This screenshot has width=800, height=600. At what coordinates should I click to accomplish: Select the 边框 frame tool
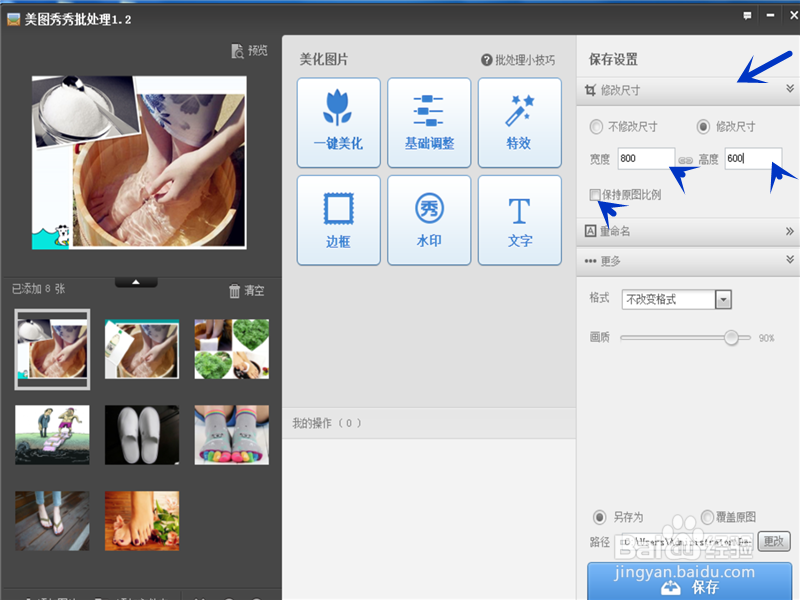[339, 219]
